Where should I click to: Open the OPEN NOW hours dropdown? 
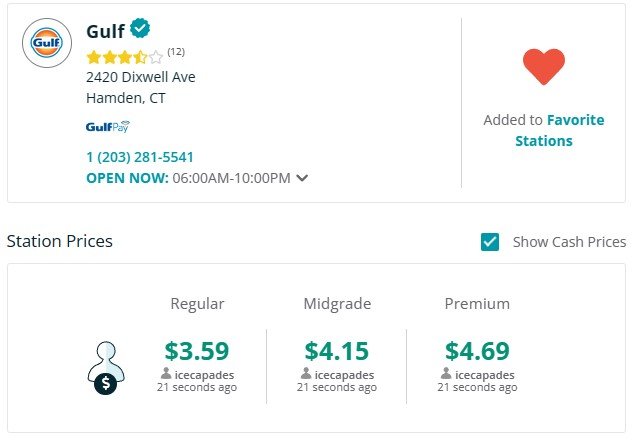[x=197, y=178]
